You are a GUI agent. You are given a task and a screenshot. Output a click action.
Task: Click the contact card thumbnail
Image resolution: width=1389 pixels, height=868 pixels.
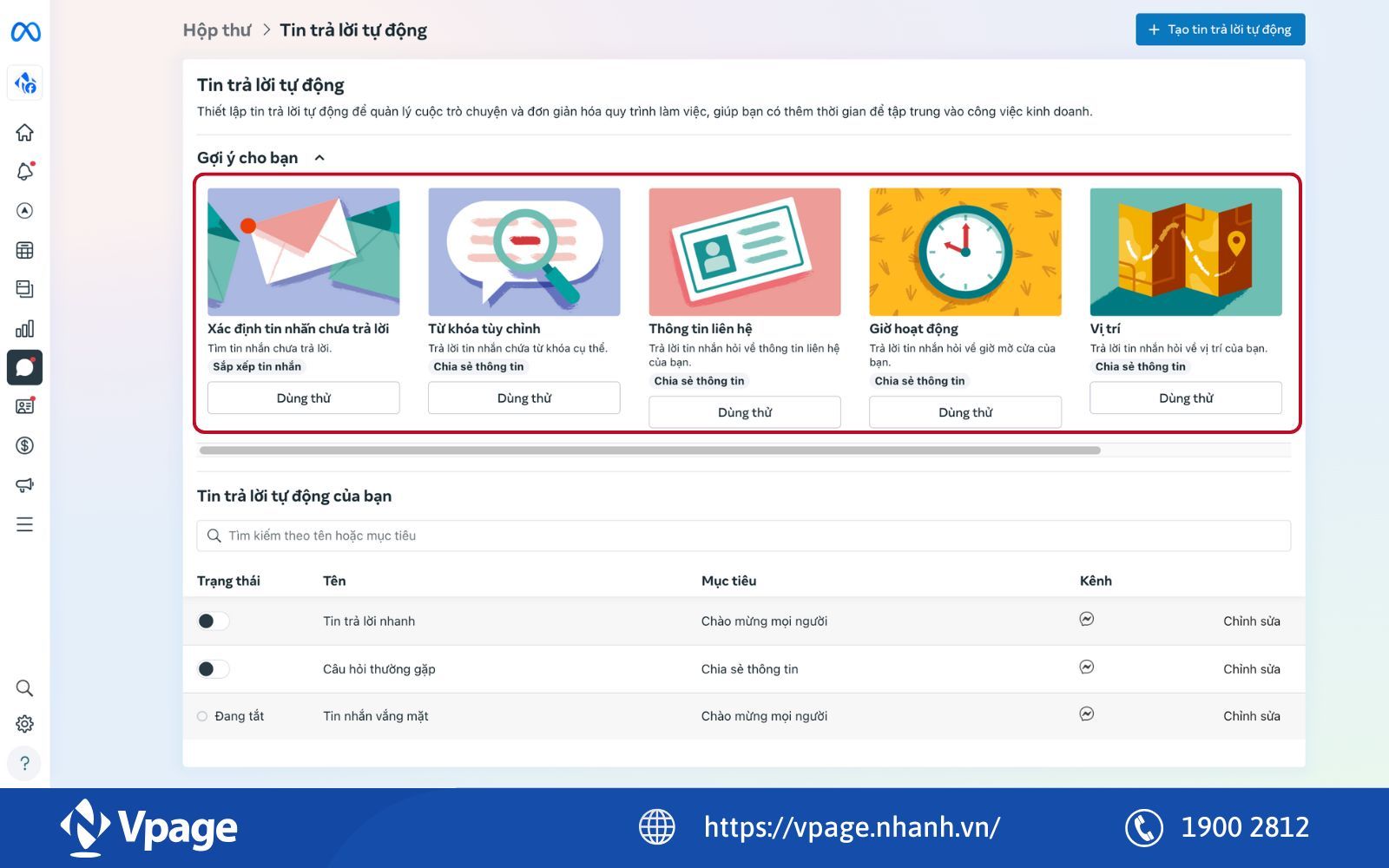point(745,252)
